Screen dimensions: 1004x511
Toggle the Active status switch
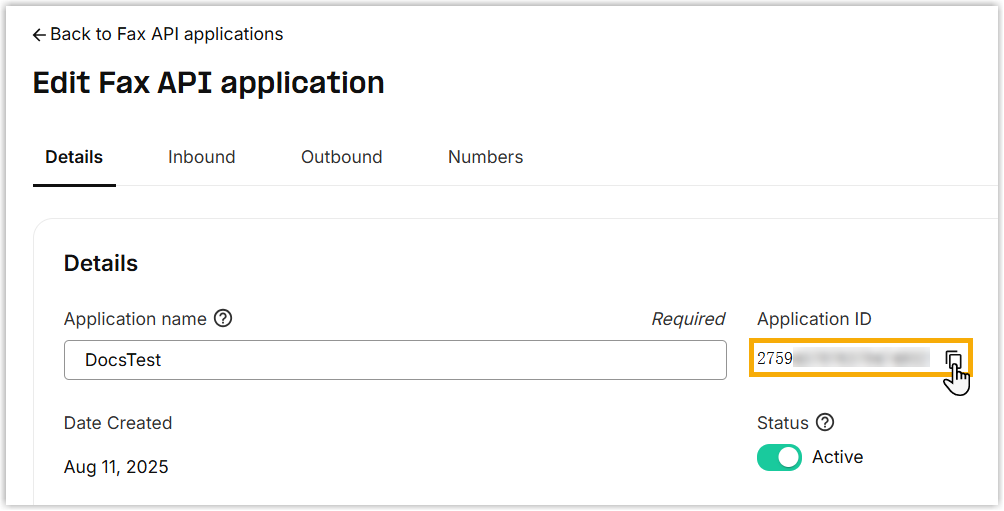pyautogui.click(x=780, y=458)
